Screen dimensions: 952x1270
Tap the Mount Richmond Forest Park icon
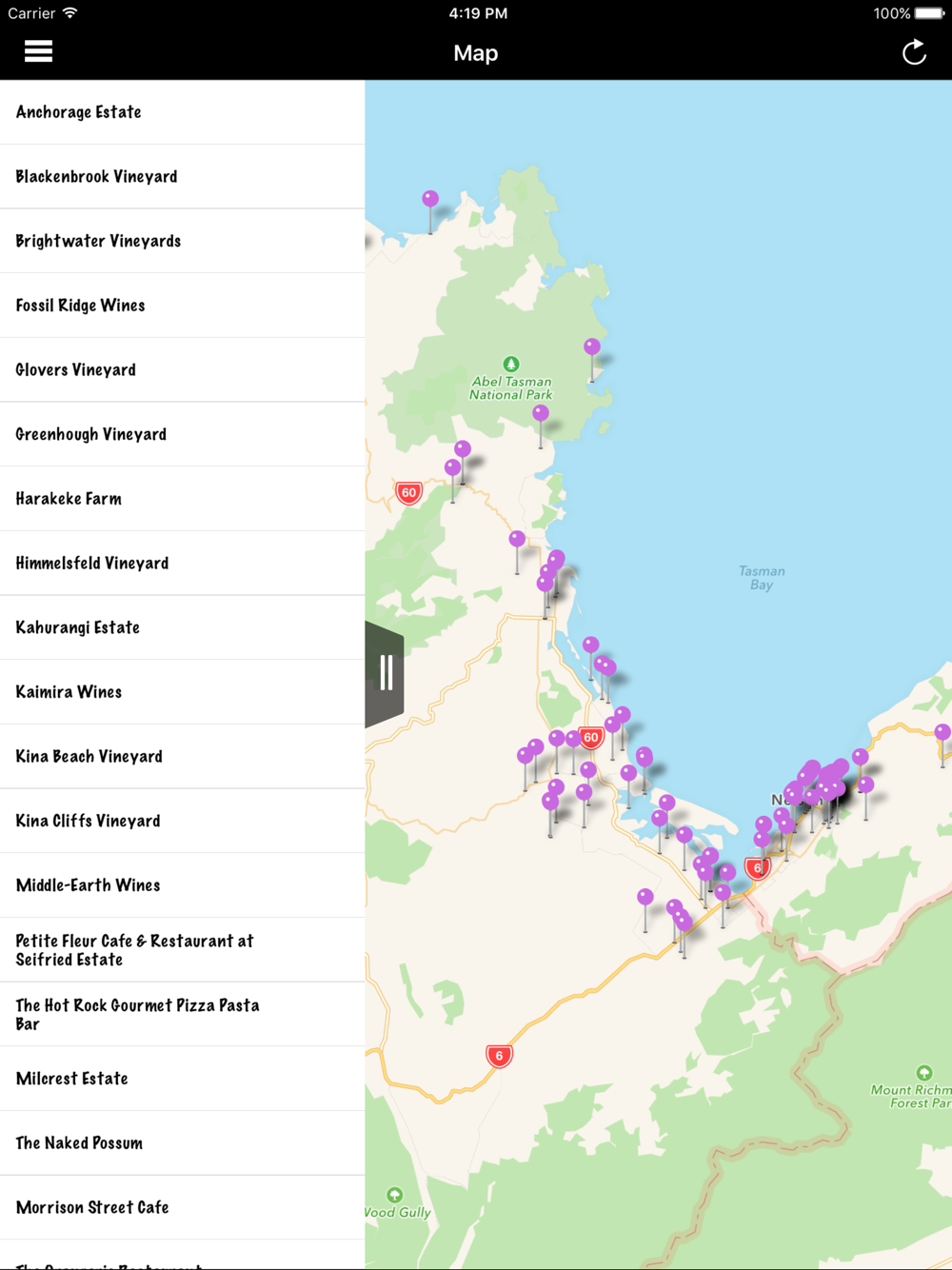click(x=923, y=1073)
